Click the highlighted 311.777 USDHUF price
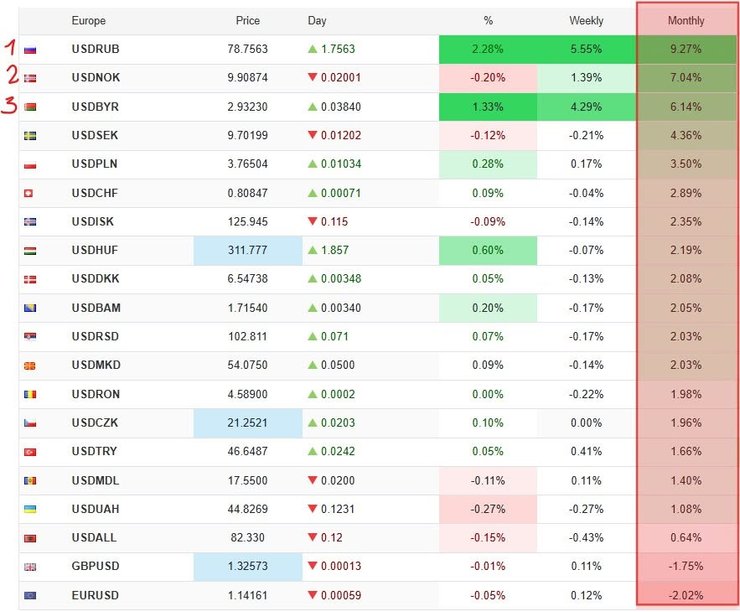 [248, 250]
